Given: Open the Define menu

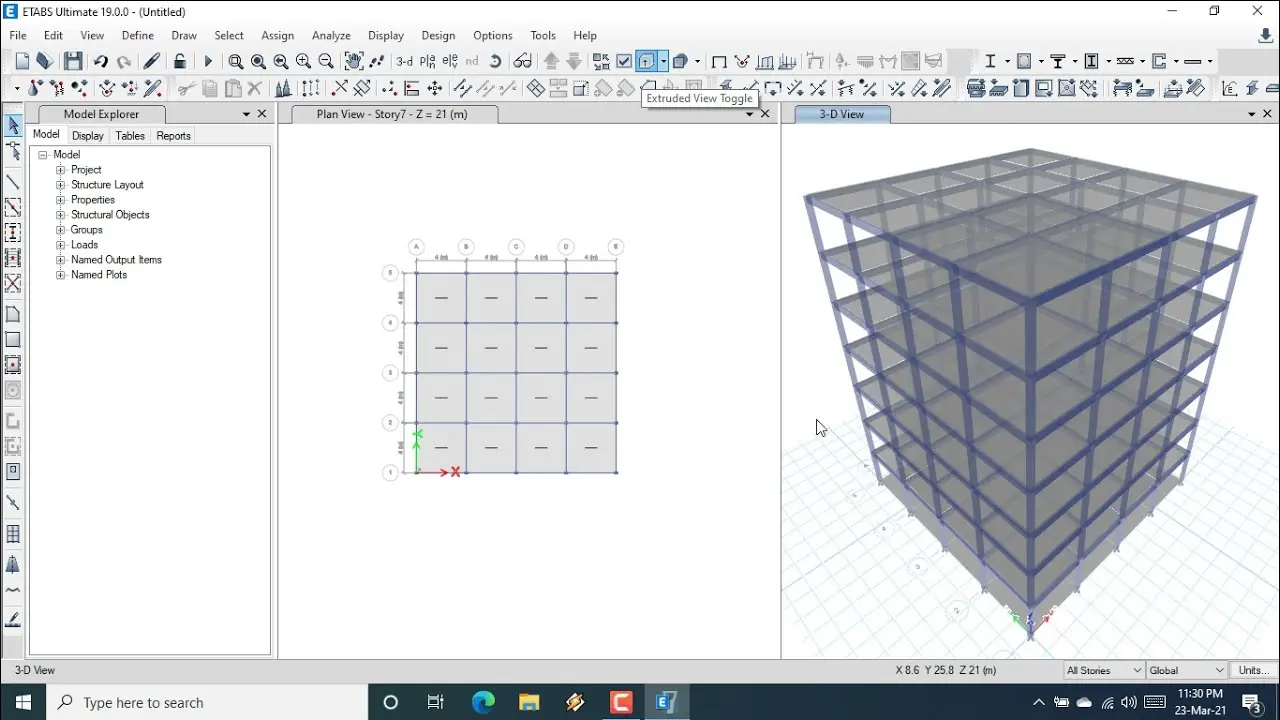Looking at the screenshot, I should (138, 35).
